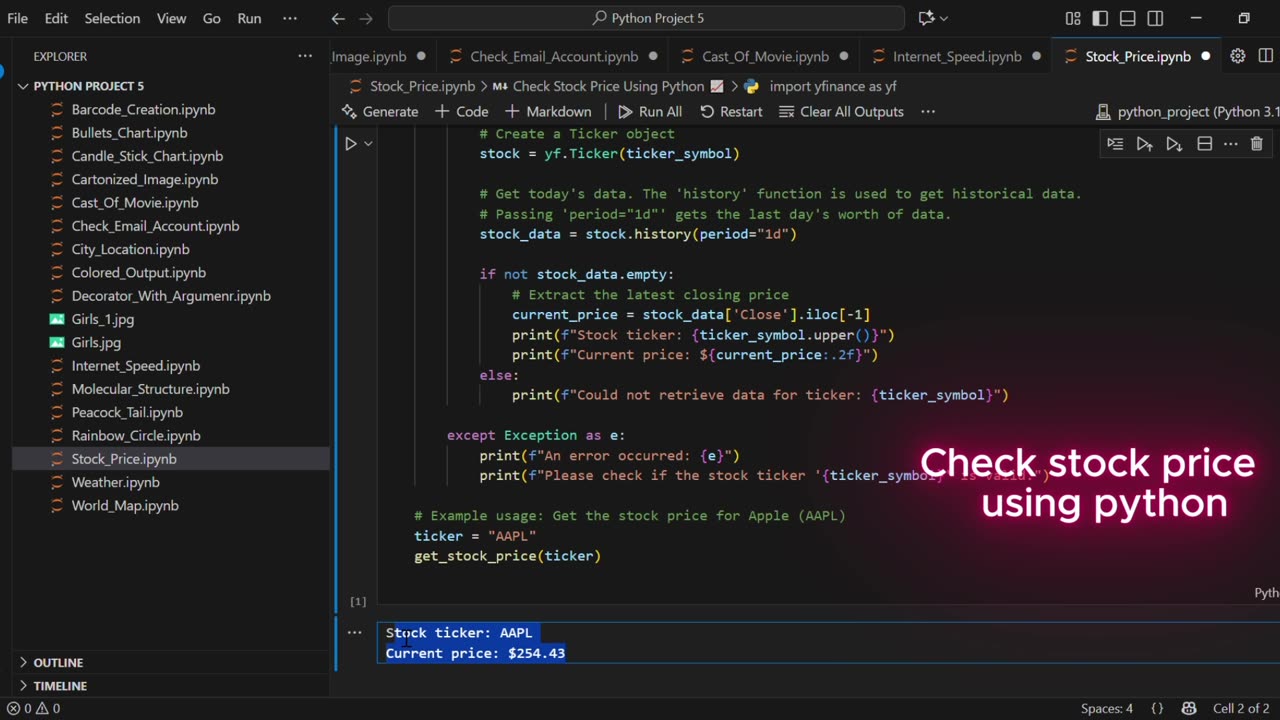The width and height of the screenshot is (1280, 720).
Task: Close the Internet_Speed.ipynb tab unsaved dot
Action: [x=1037, y=56]
